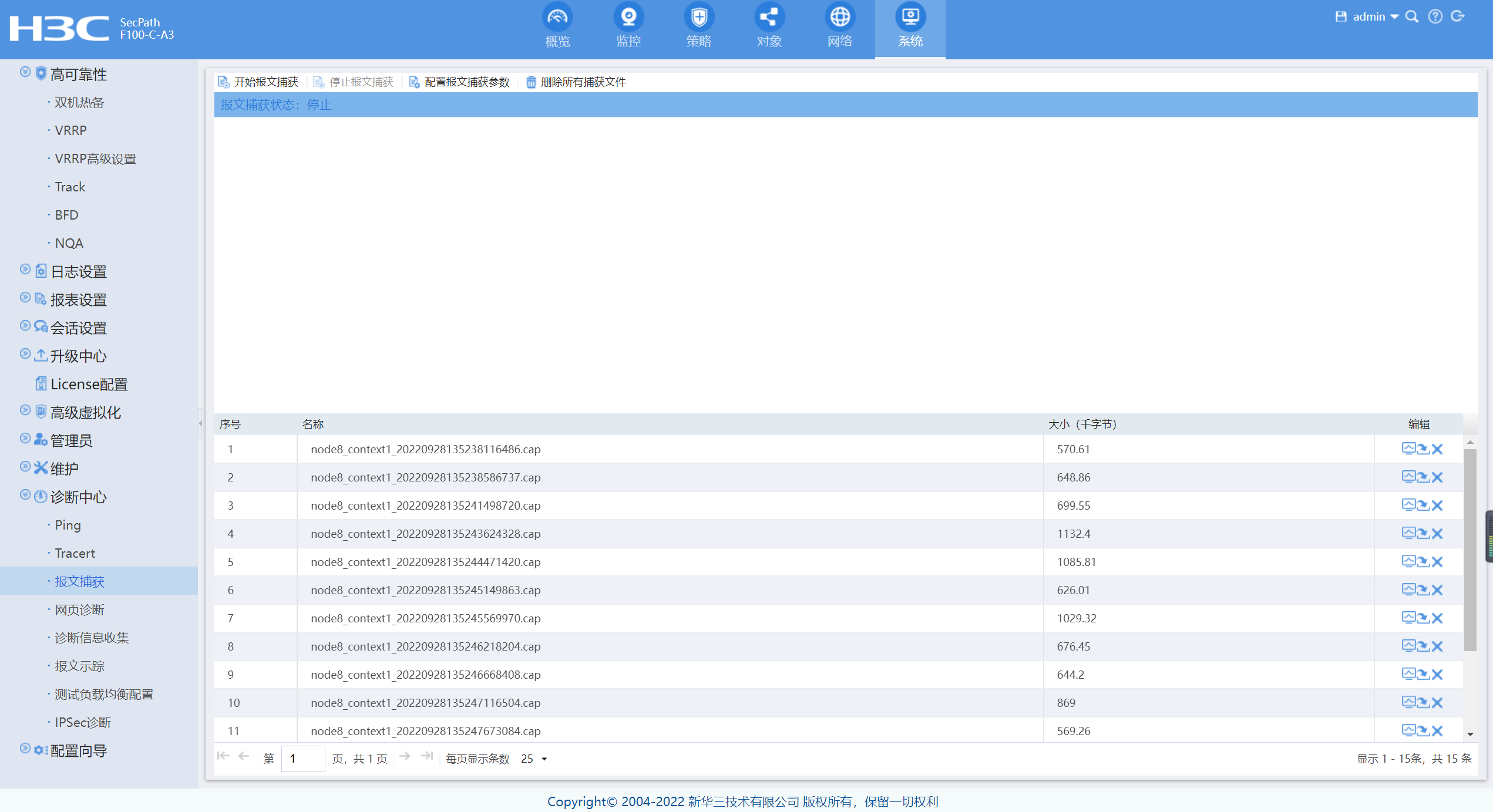
Task: Click the monitor analyze icon in row 1
Action: tap(1408, 449)
